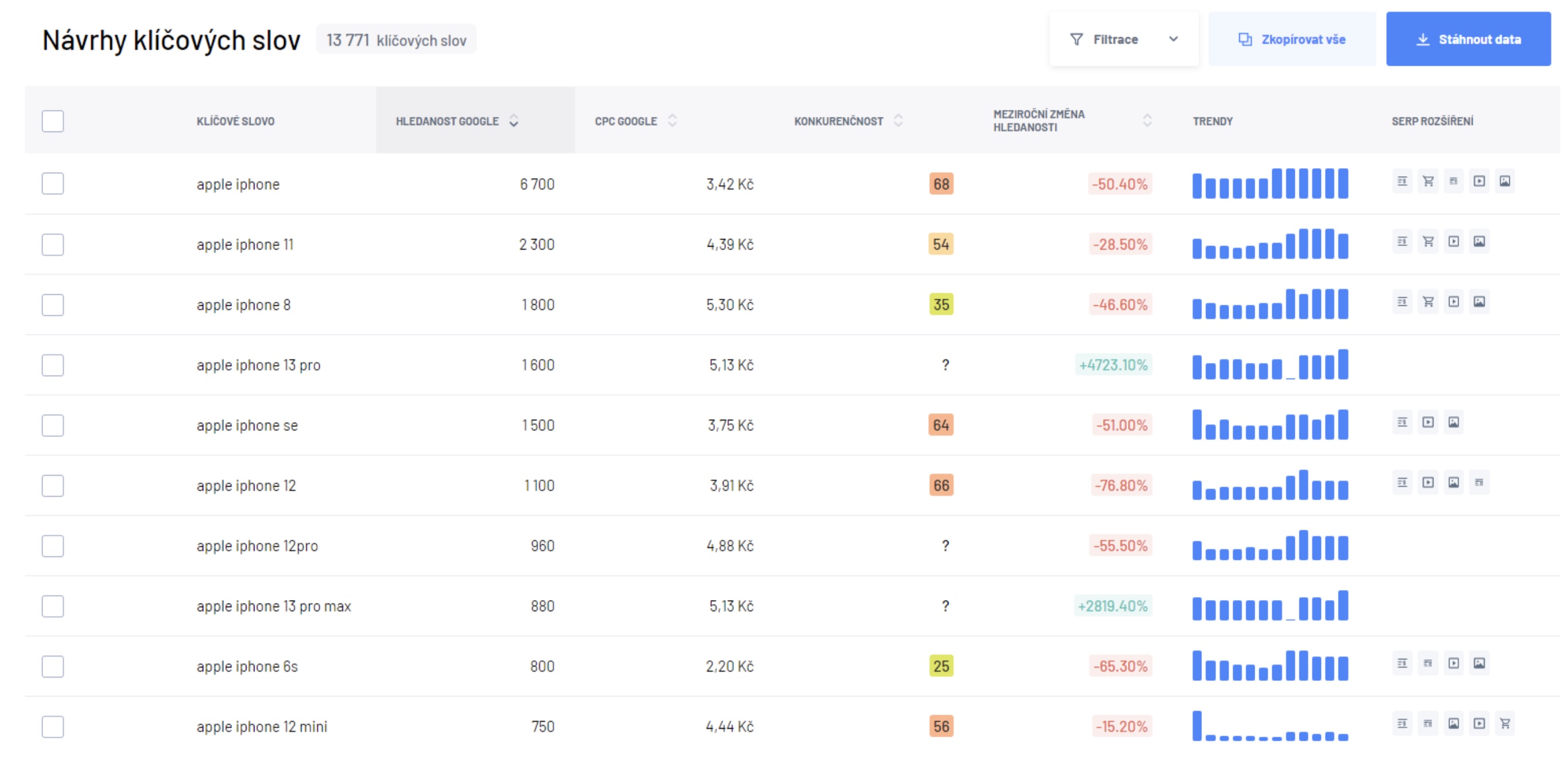This screenshot has width=1568, height=764.
Task: Click video SERP icon in apple iphone 11 row
Action: [1453, 242]
